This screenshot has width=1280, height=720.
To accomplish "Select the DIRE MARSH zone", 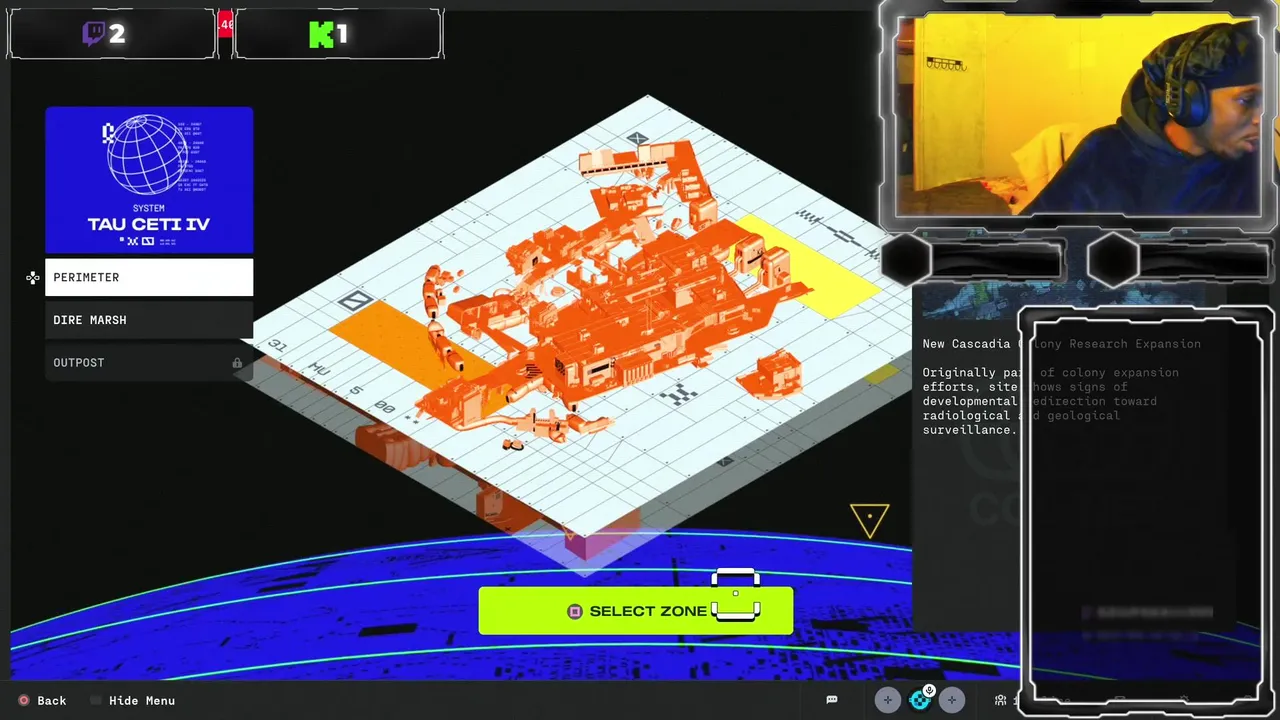I will pos(149,320).
